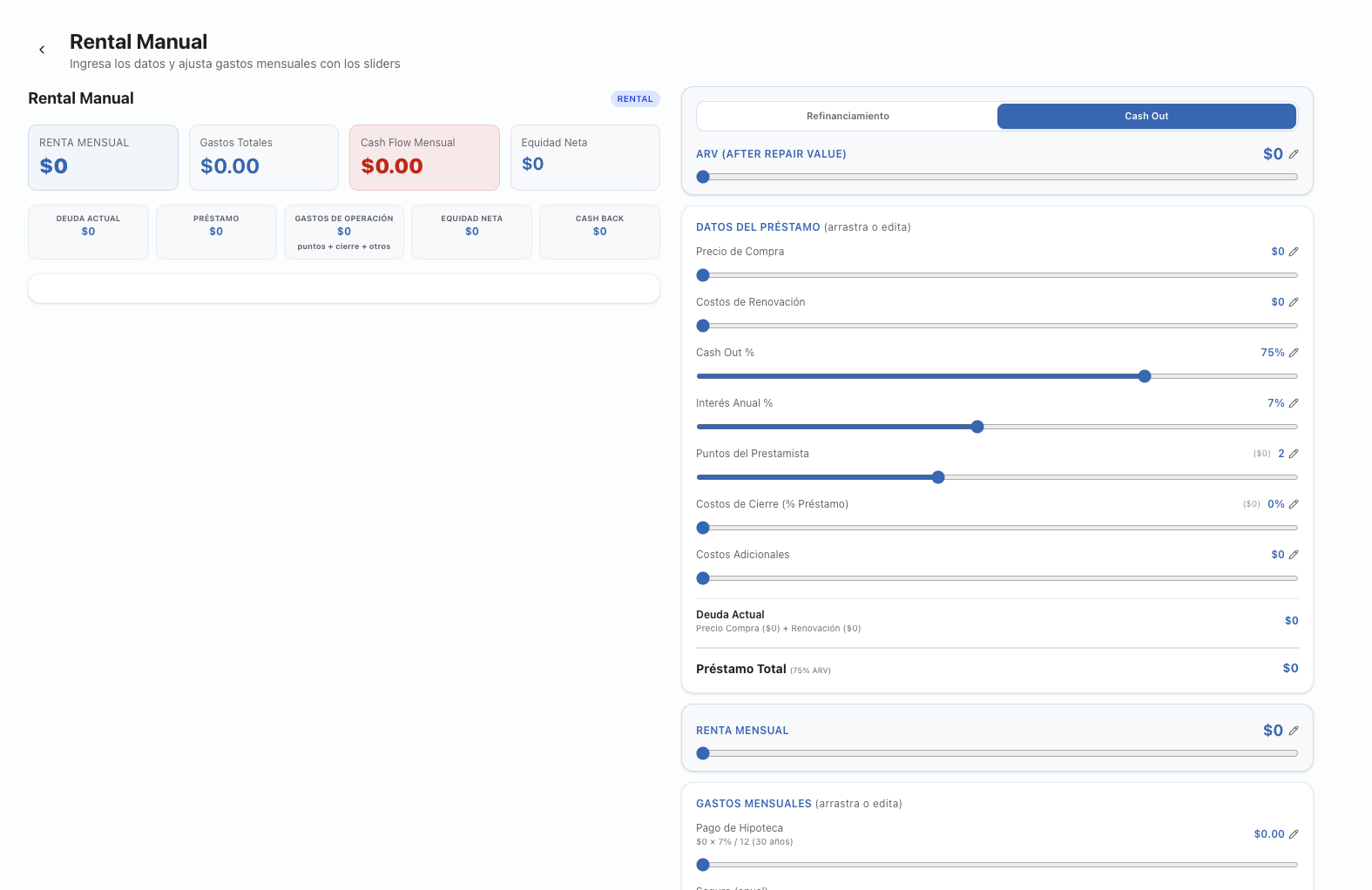Edit Costos de Cierre percentage pencil icon
This screenshot has width=1372, height=890.
1294,504
